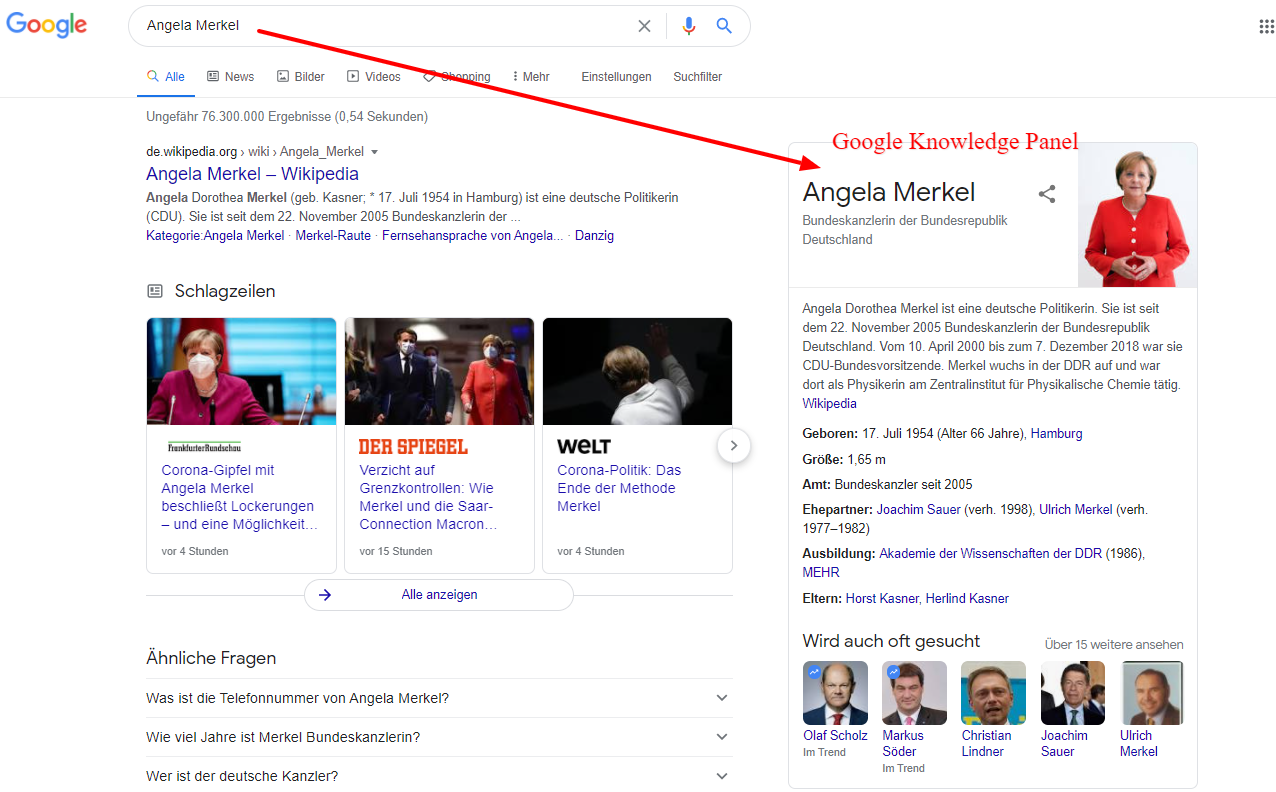Click Über 15 weitere ansehen

1114,645
